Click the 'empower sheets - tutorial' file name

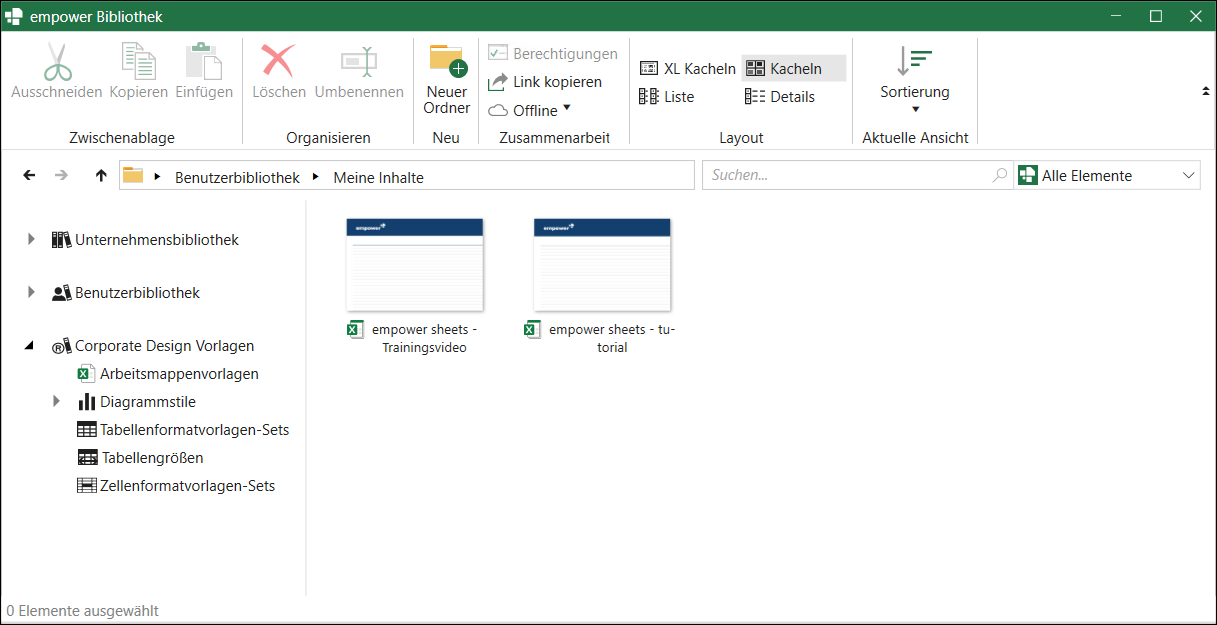click(612, 339)
